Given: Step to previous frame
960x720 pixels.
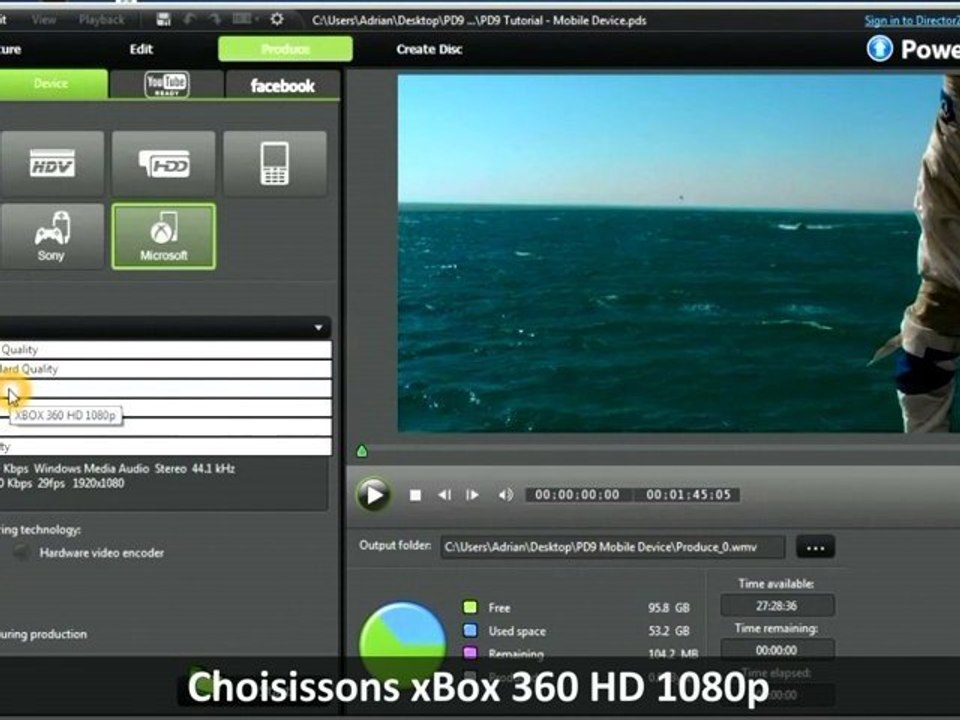Looking at the screenshot, I should [x=444, y=495].
